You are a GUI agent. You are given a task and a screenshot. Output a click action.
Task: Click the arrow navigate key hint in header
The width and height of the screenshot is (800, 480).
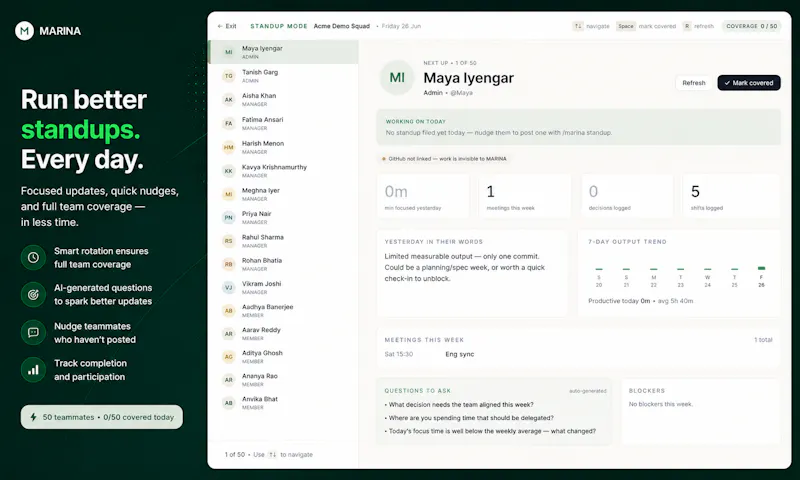tap(578, 26)
